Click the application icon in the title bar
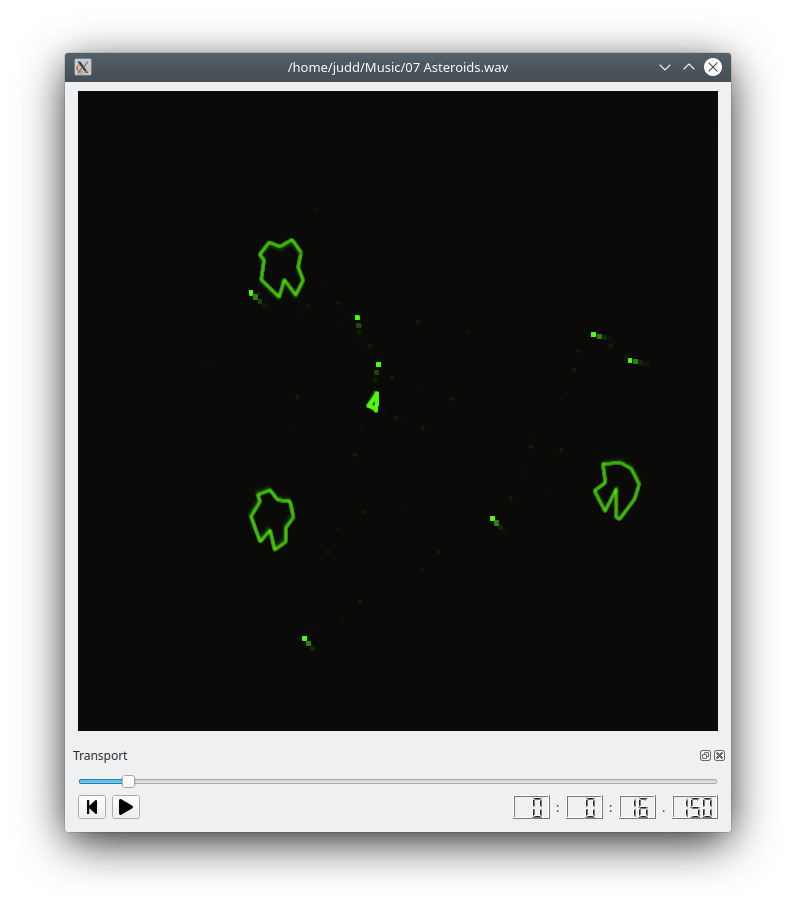The image size is (796, 909). pos(83,67)
